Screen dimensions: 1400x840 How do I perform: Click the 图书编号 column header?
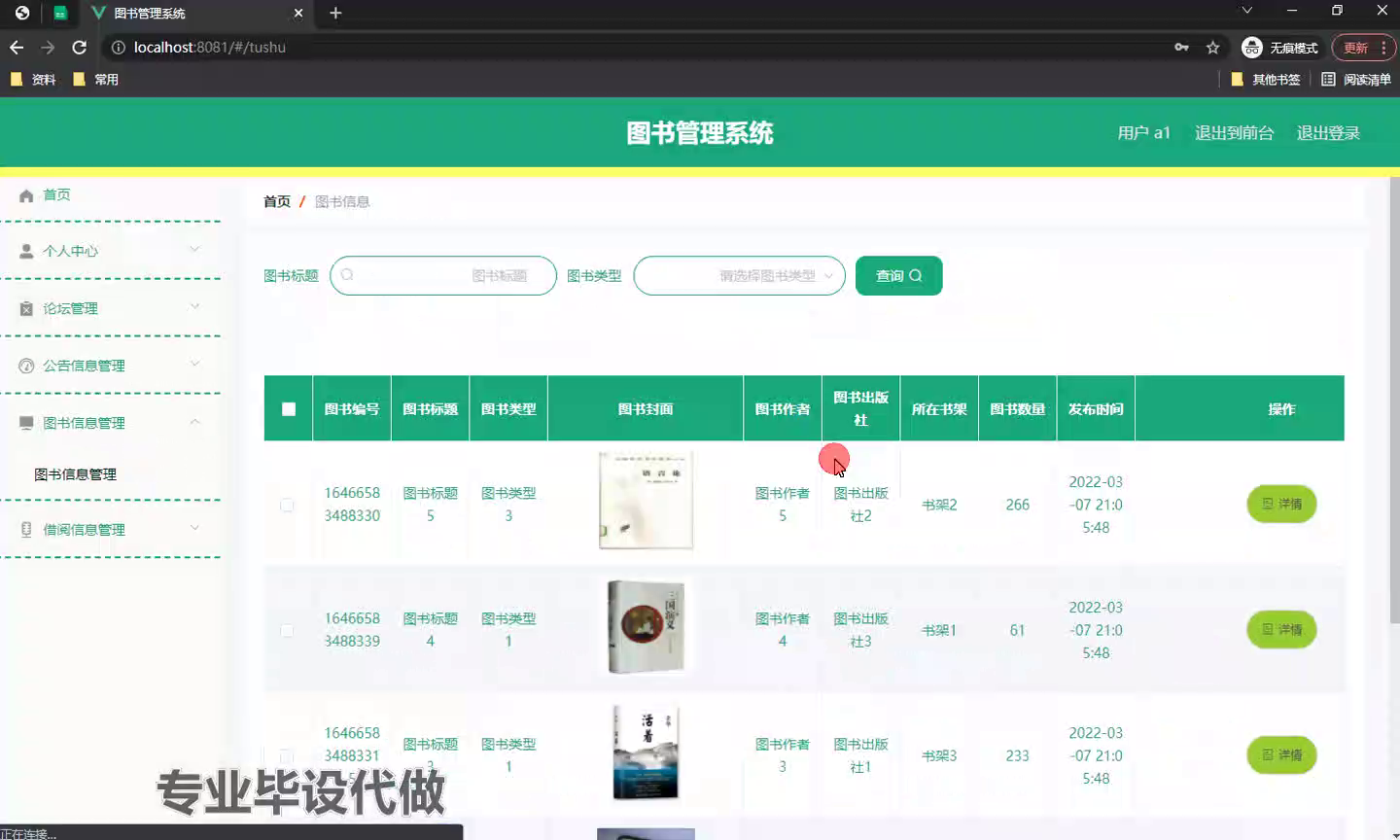[352, 409]
